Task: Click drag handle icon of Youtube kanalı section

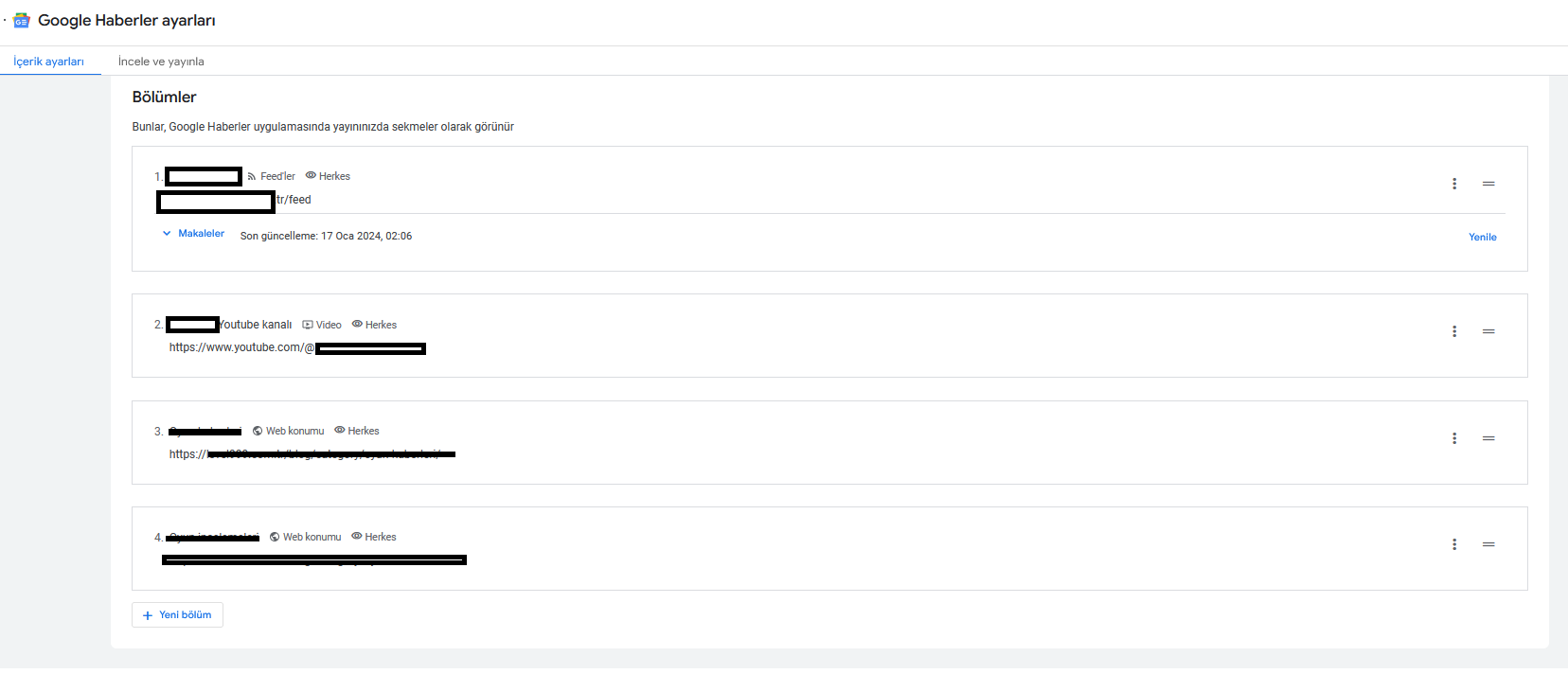Action: 1488,331
